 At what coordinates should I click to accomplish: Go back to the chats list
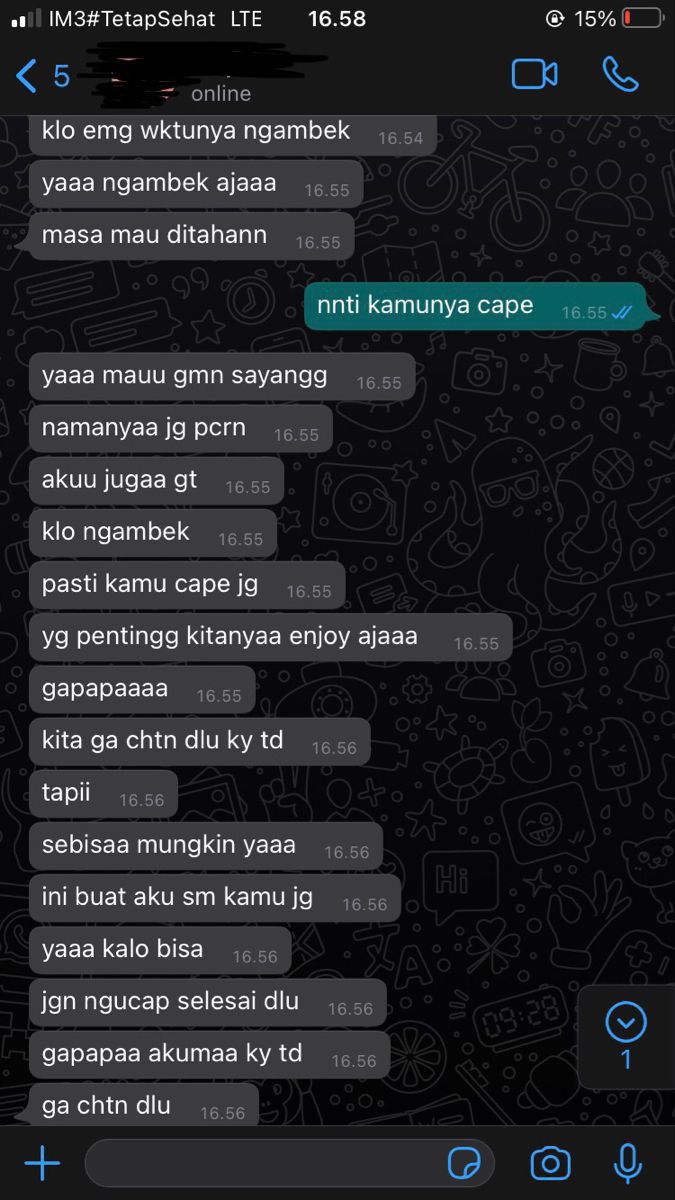click(27, 76)
